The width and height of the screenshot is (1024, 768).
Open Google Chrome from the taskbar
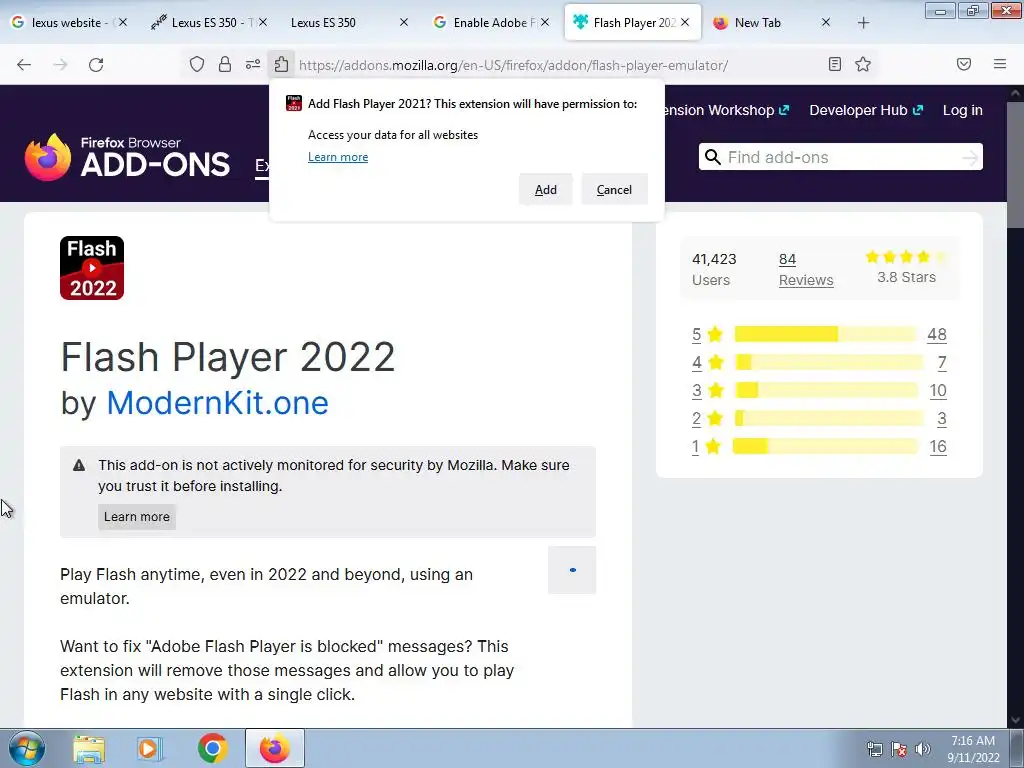coord(212,748)
